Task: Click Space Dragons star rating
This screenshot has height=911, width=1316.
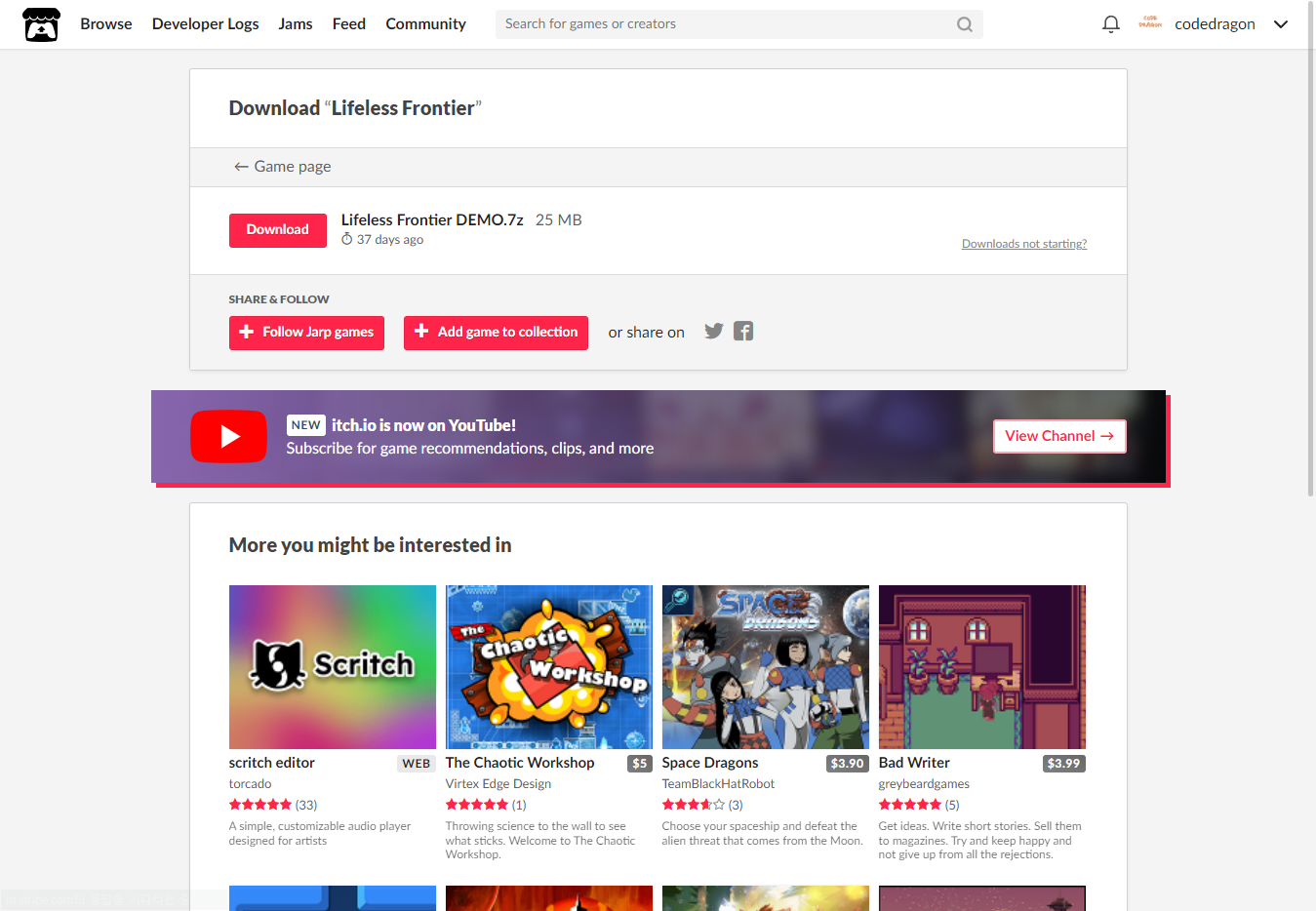Action: click(694, 805)
